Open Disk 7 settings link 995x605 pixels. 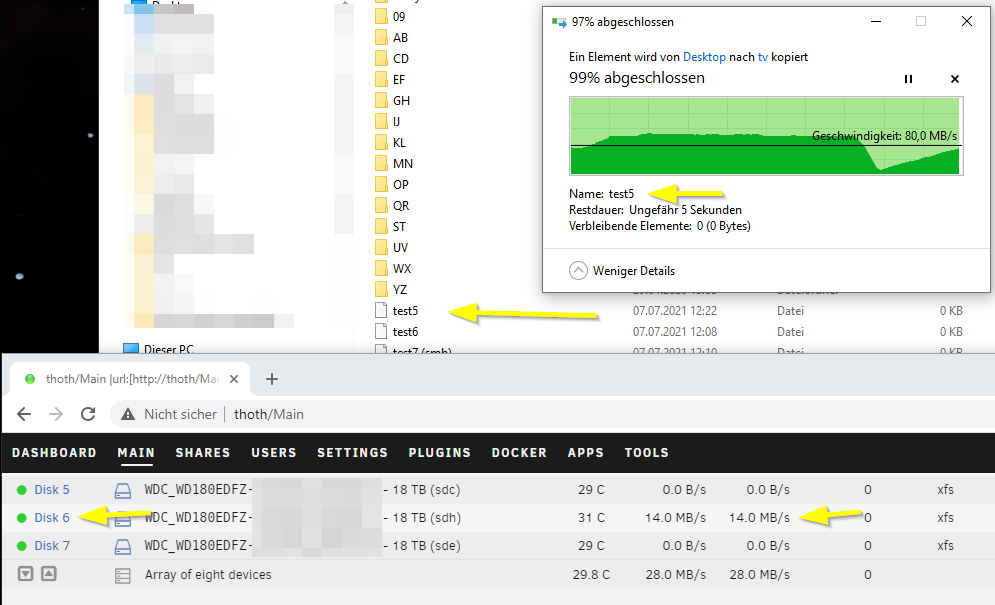(52, 546)
